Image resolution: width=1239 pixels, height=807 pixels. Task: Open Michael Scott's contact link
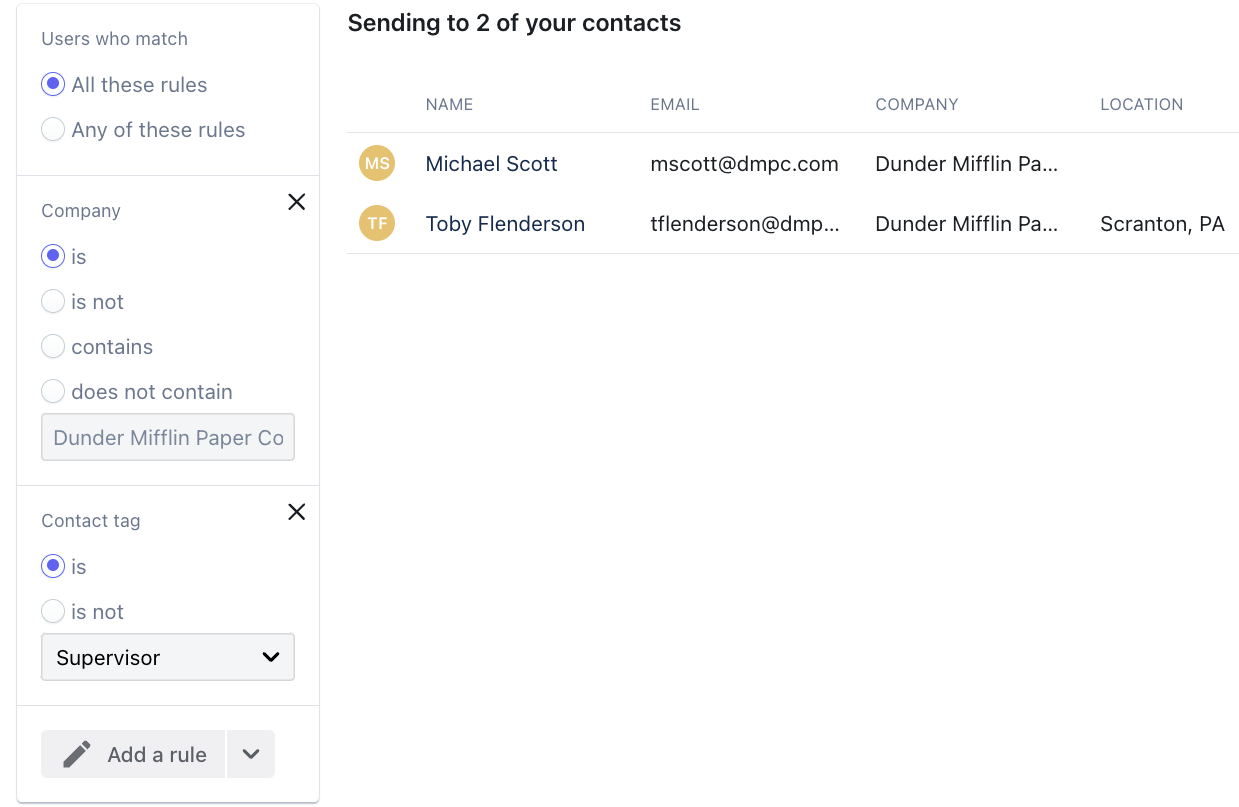[x=491, y=164]
